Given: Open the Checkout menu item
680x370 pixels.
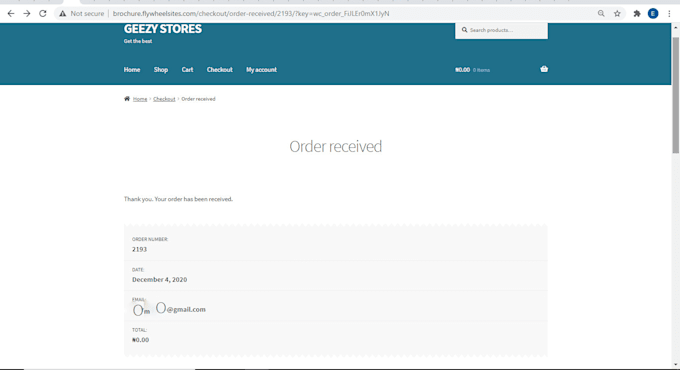Looking at the screenshot, I should pos(219,69).
